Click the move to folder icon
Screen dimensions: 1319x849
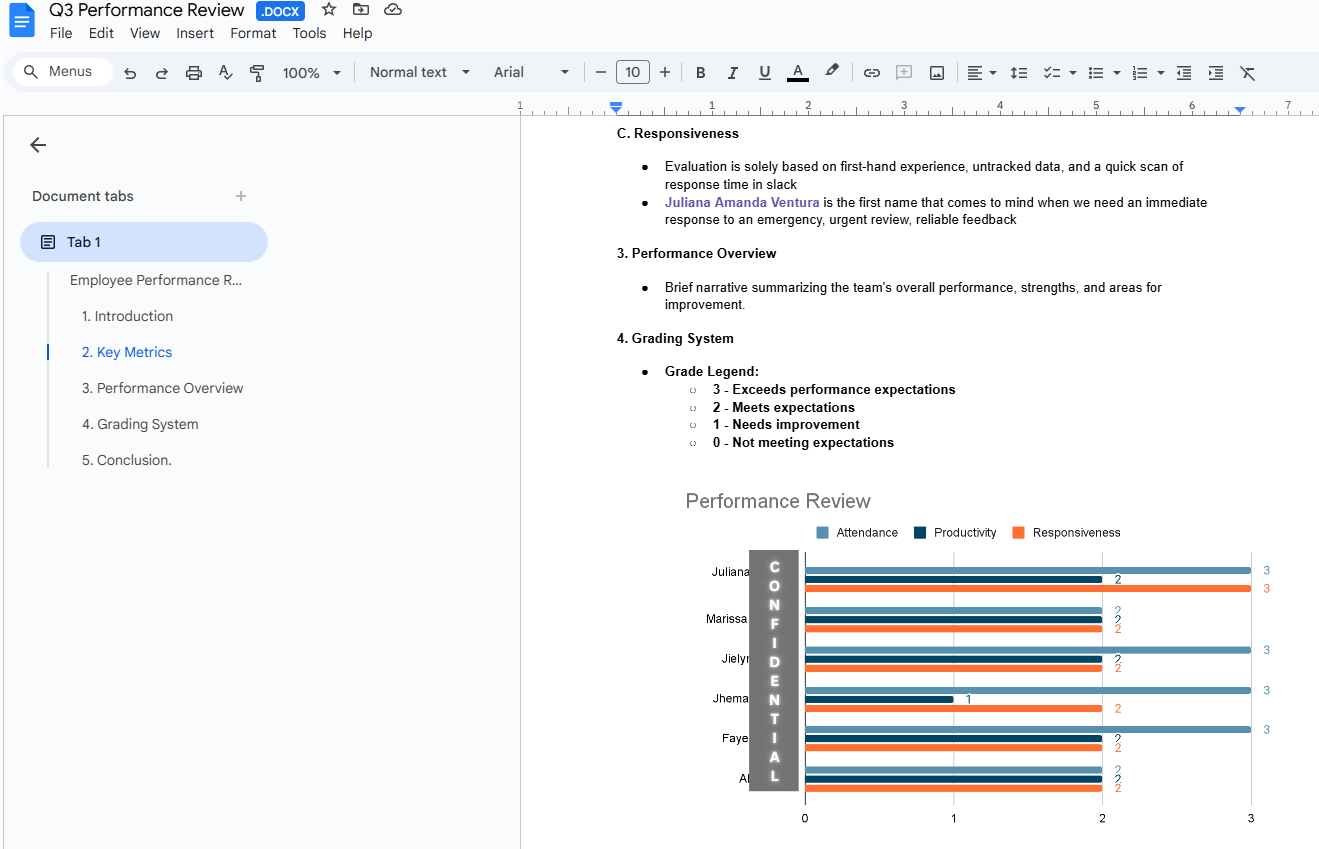(361, 10)
